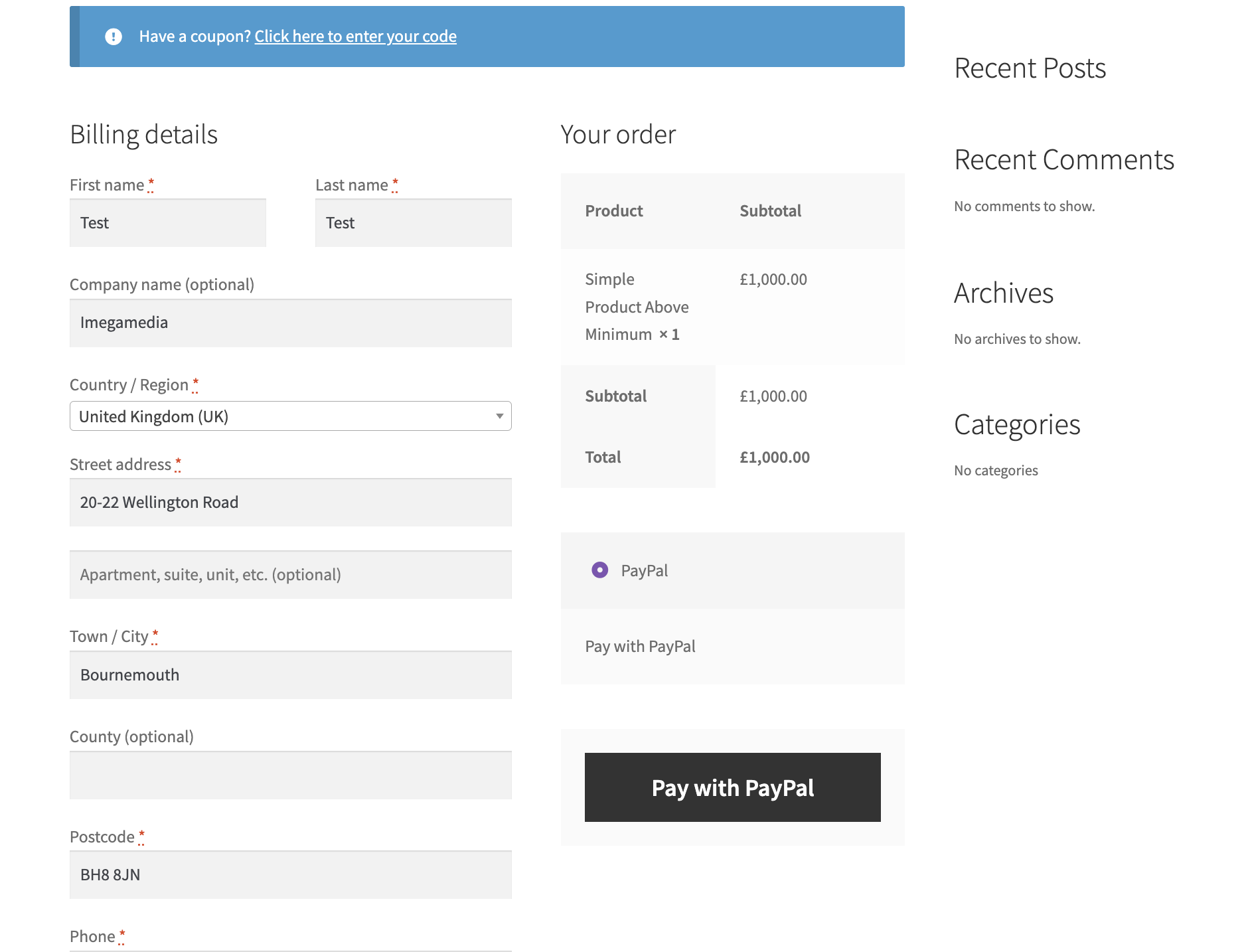The width and height of the screenshot is (1248, 952).
Task: Click 'No categories' text
Action: (996, 471)
